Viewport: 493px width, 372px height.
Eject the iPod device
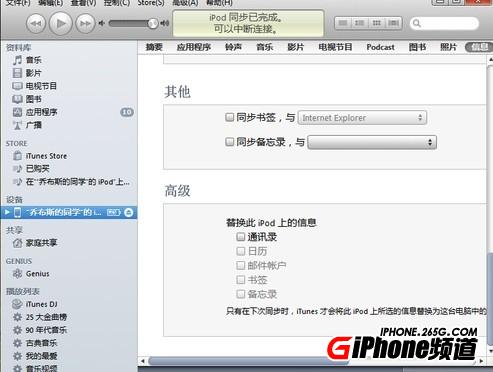pyautogui.click(x=129, y=212)
